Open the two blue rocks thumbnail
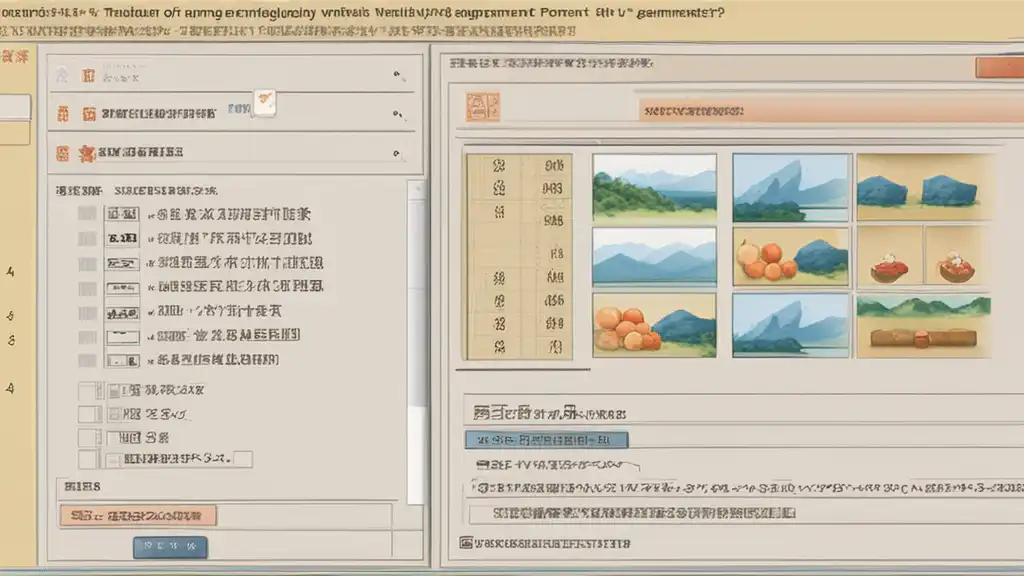This screenshot has height=576, width=1024. pyautogui.click(x=923, y=187)
